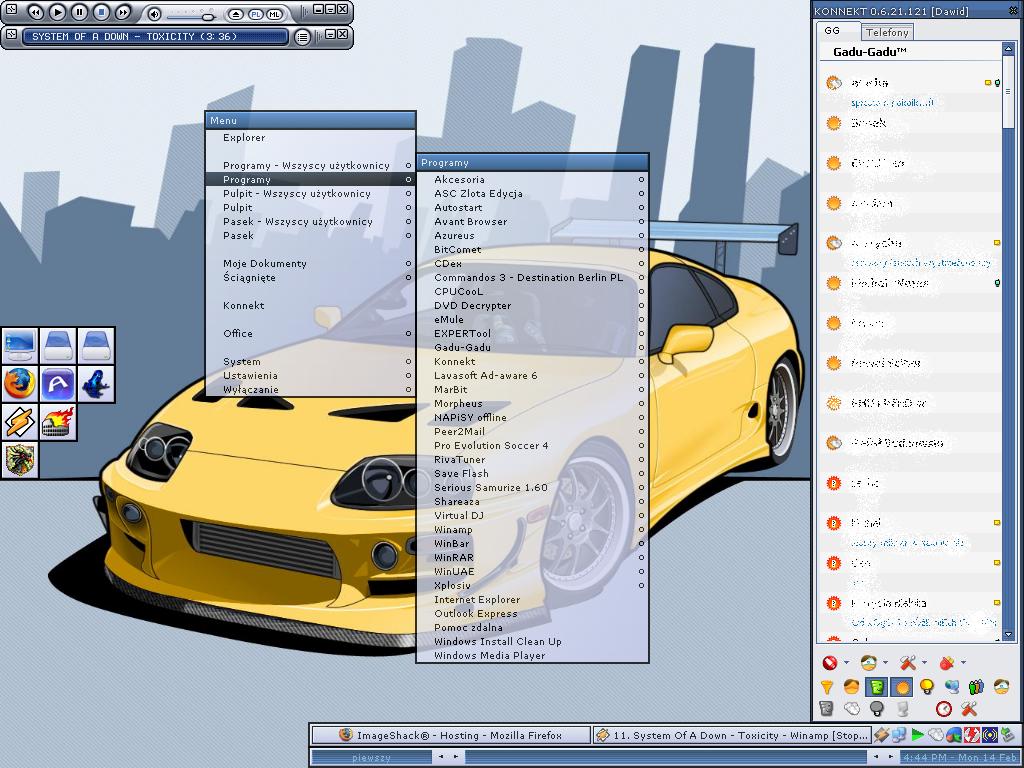Toggle the ML media library button
Image resolution: width=1024 pixels, height=768 pixels.
point(274,14)
